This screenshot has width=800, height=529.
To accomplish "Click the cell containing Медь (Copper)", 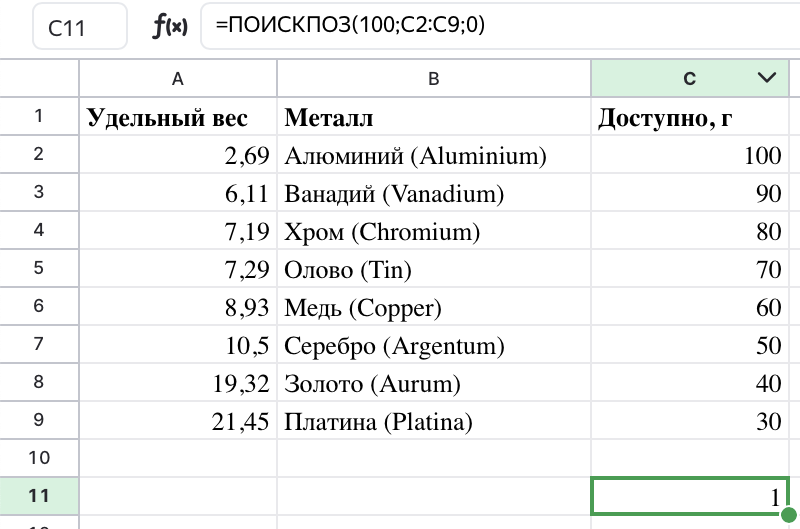I will coord(434,307).
